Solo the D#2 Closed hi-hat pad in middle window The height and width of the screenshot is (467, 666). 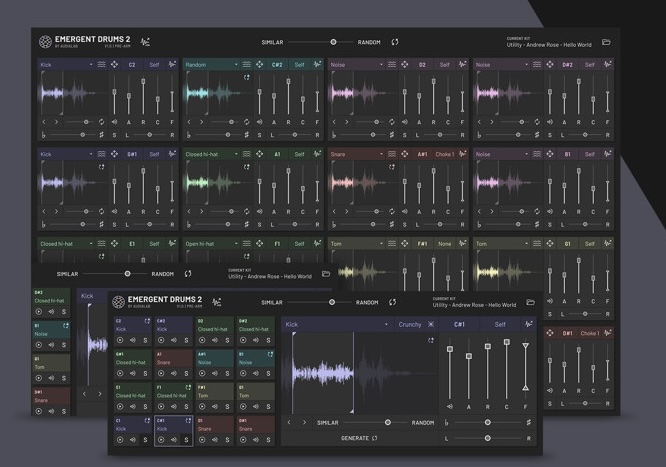pyautogui.click(x=64, y=311)
